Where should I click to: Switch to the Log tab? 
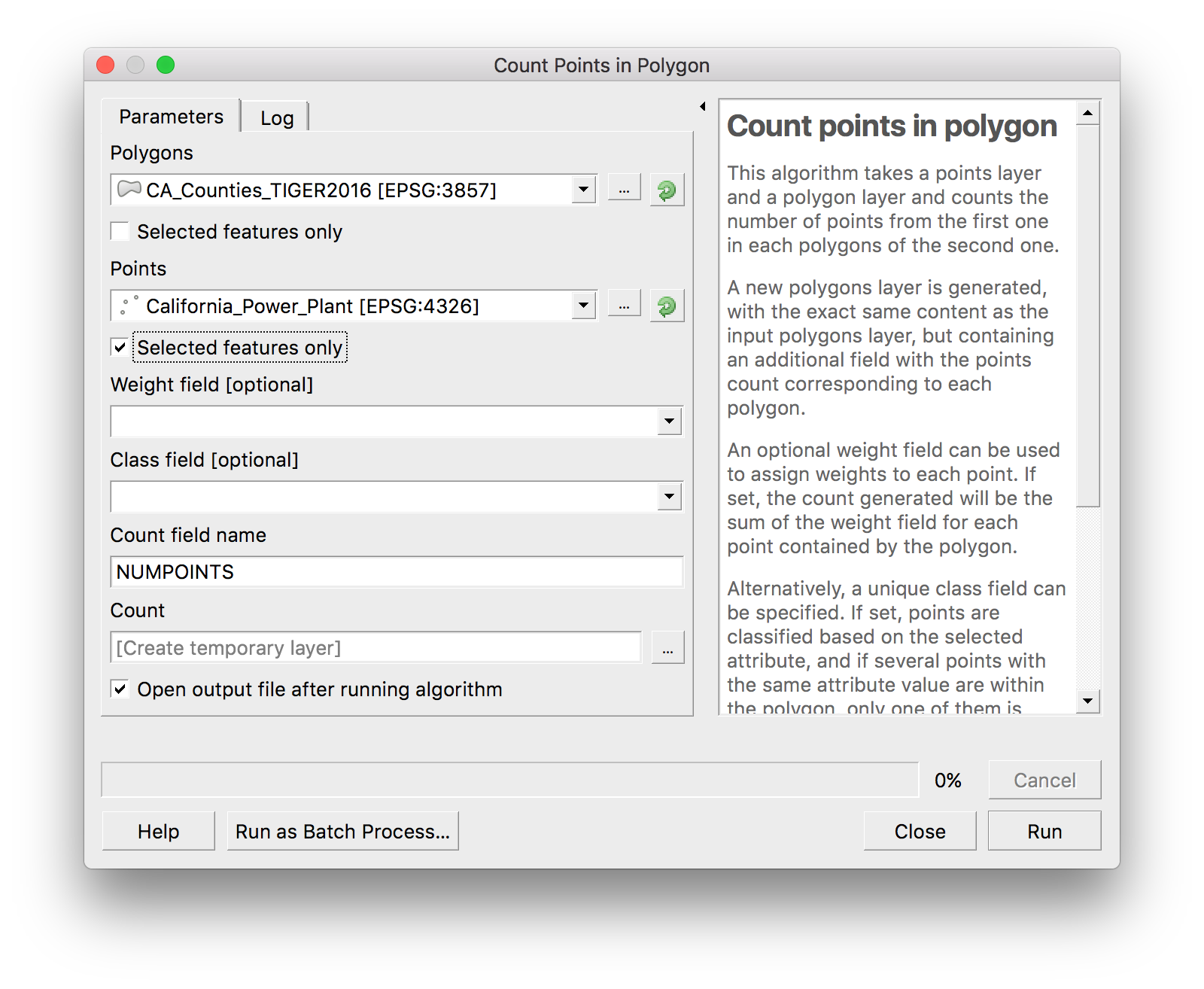pyautogui.click(x=277, y=118)
